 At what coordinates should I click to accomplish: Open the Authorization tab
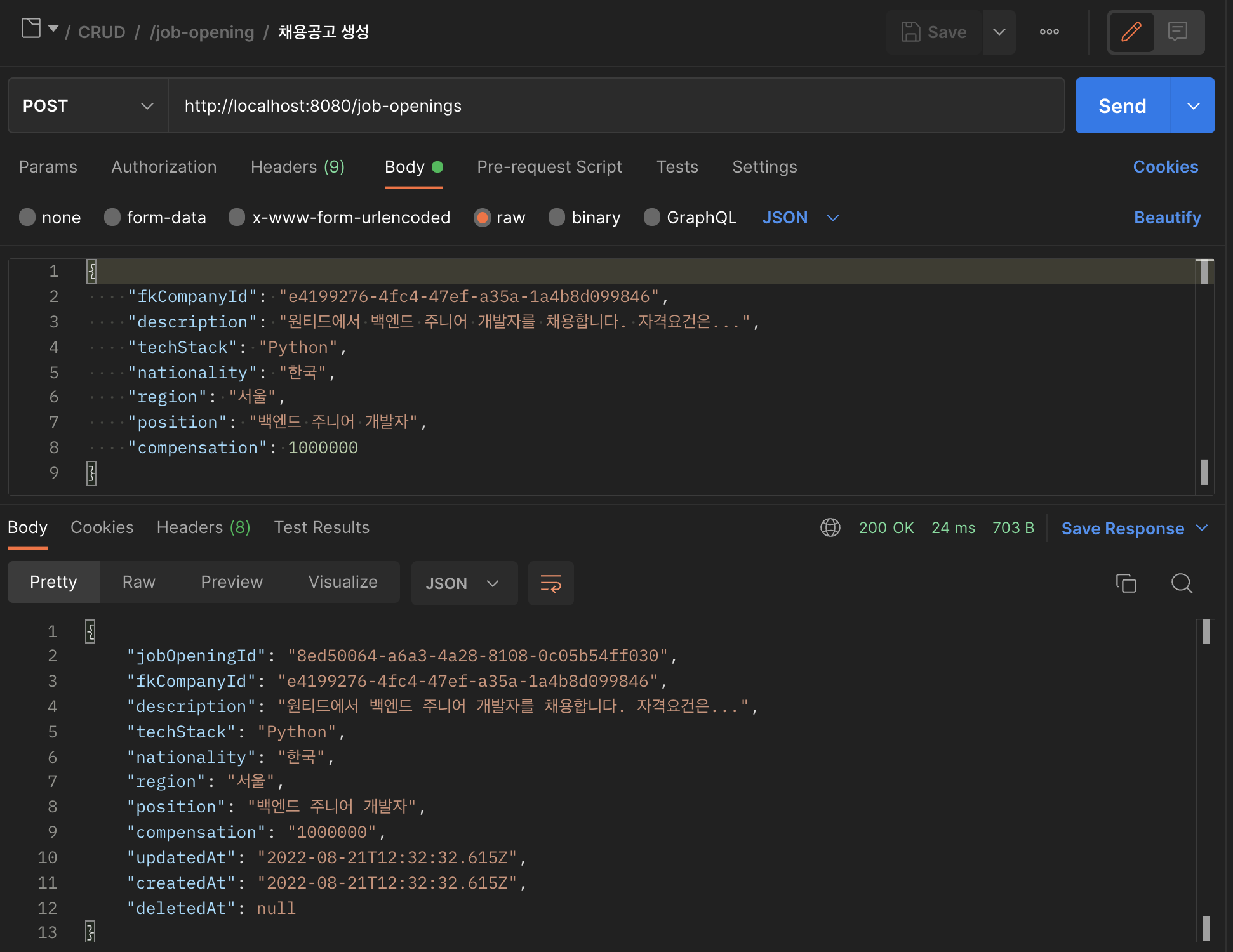(164, 167)
